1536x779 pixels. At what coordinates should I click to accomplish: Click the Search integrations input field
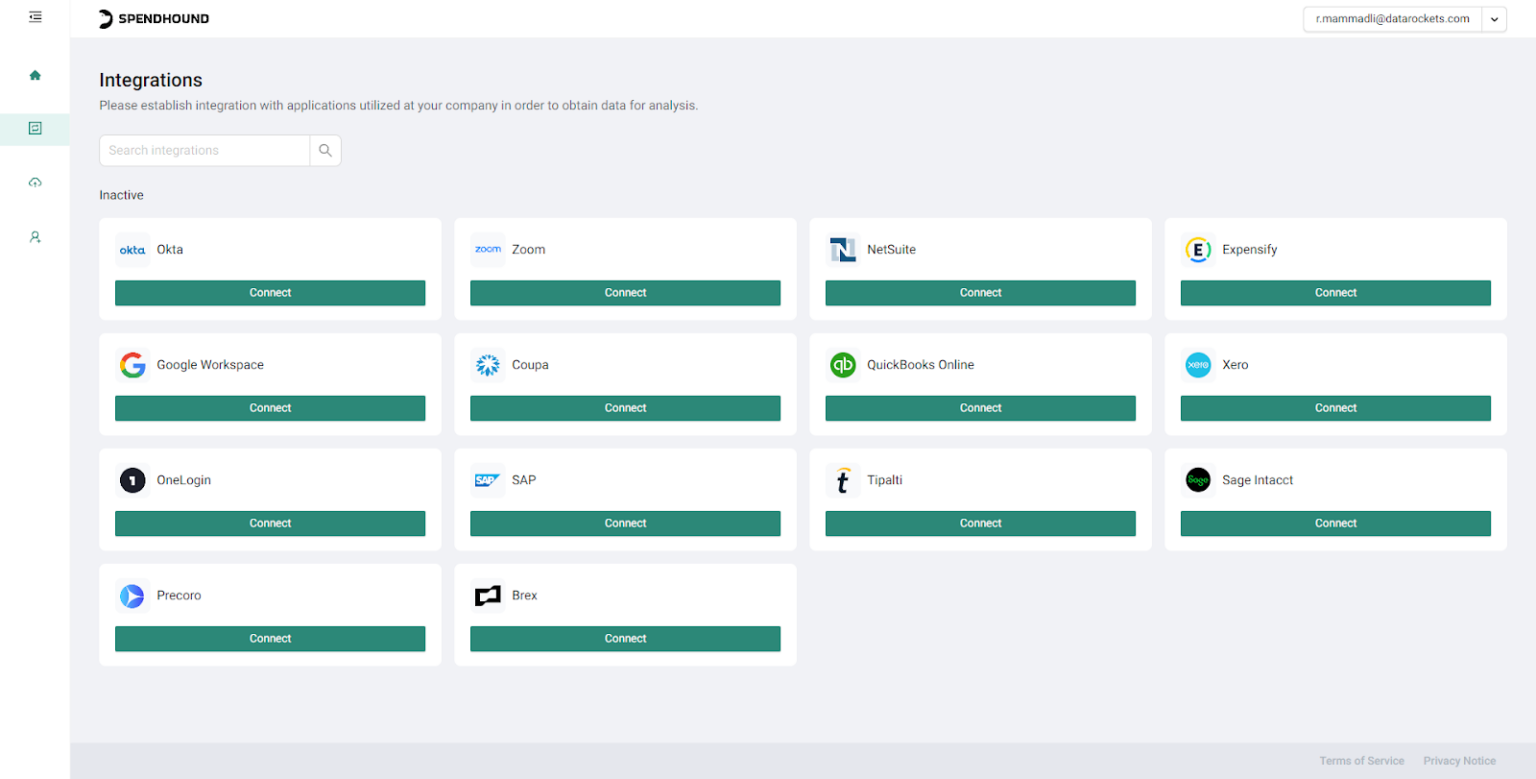204,150
